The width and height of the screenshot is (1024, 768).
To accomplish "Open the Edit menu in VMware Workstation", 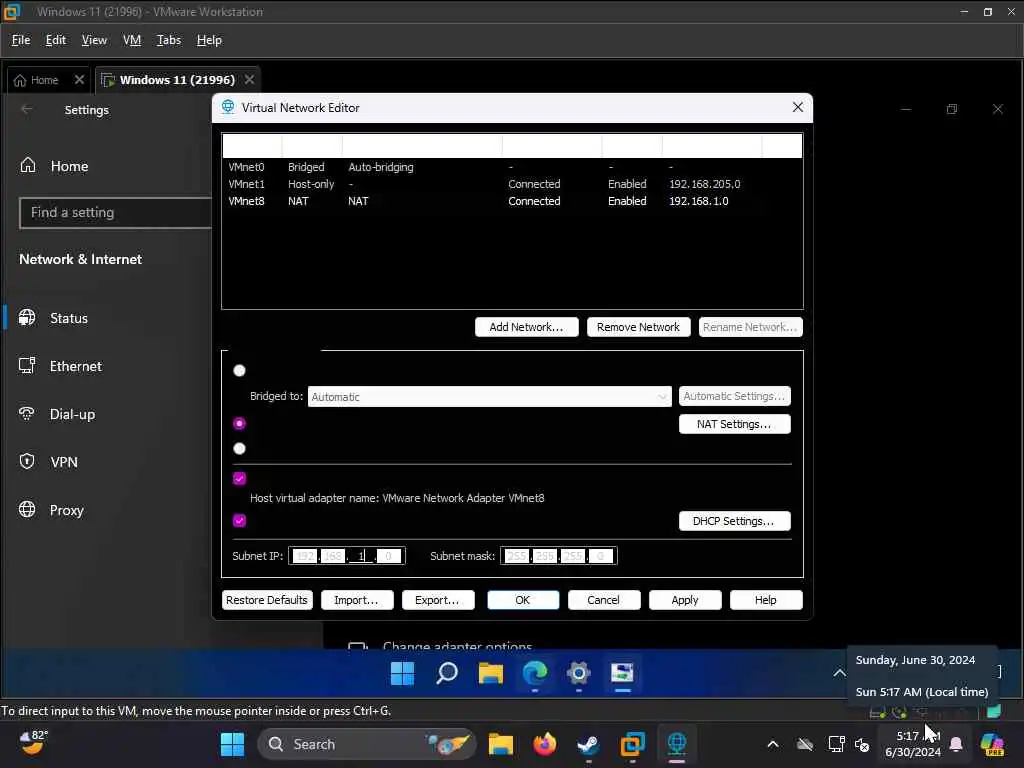I will [56, 40].
